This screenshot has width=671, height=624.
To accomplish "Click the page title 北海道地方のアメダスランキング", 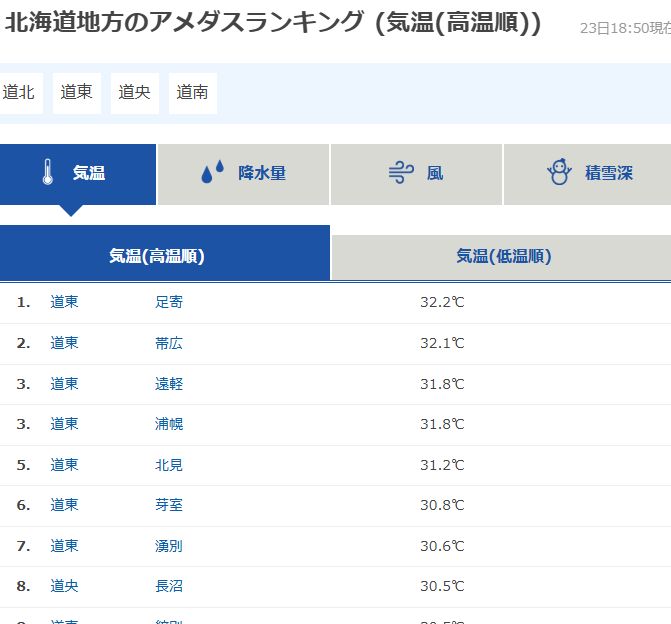I will 185,22.
